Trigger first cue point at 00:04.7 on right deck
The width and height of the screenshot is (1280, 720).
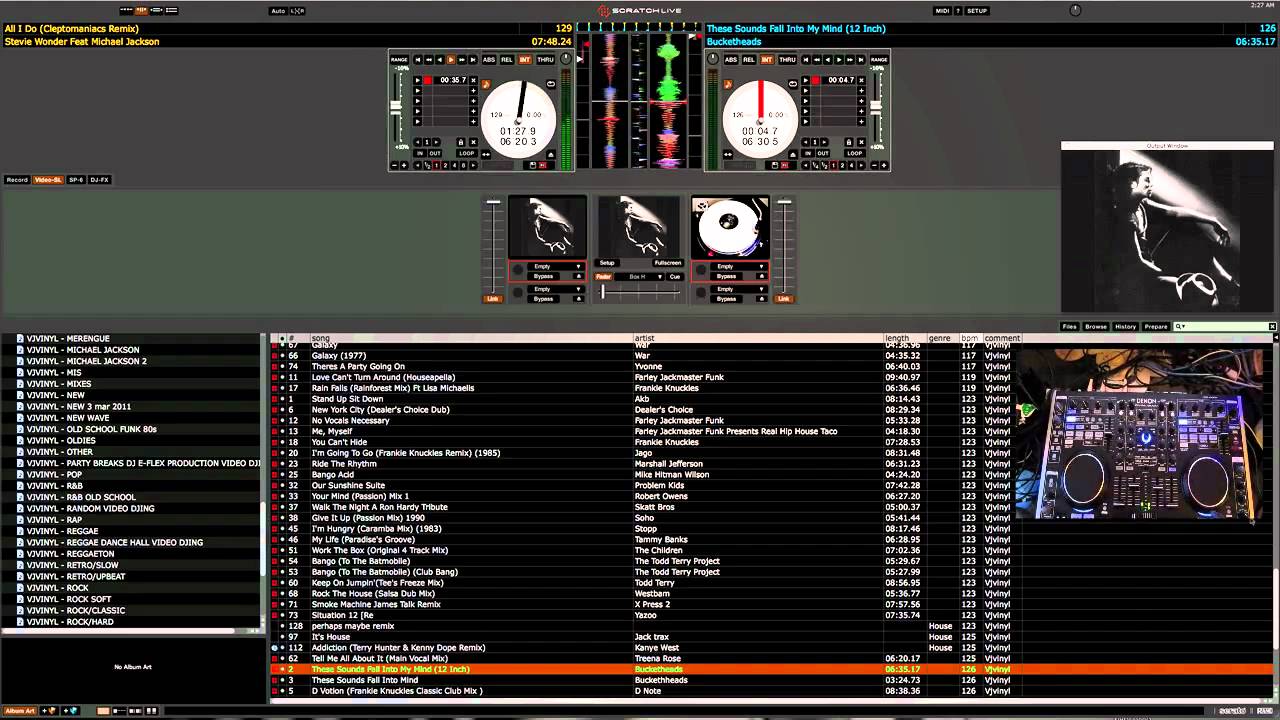point(806,80)
